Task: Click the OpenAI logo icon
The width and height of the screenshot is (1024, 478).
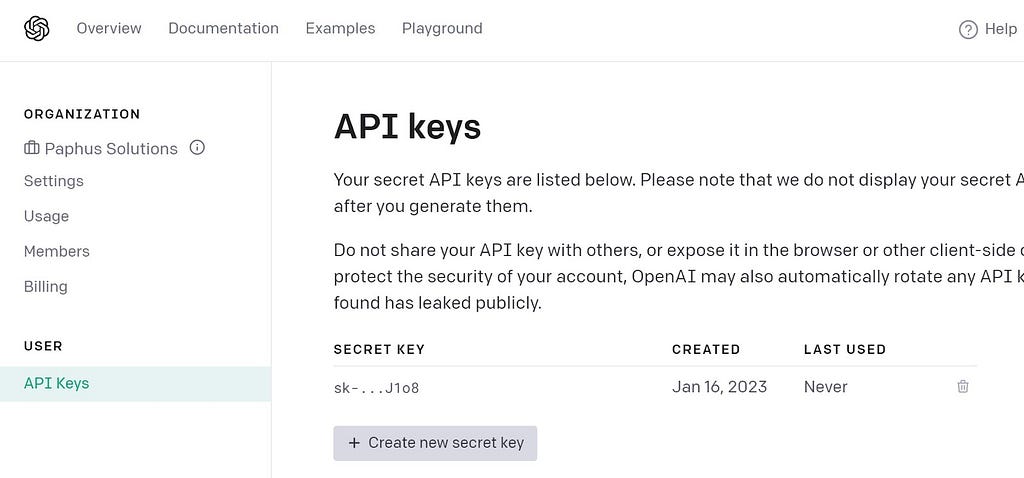Action: click(x=37, y=29)
